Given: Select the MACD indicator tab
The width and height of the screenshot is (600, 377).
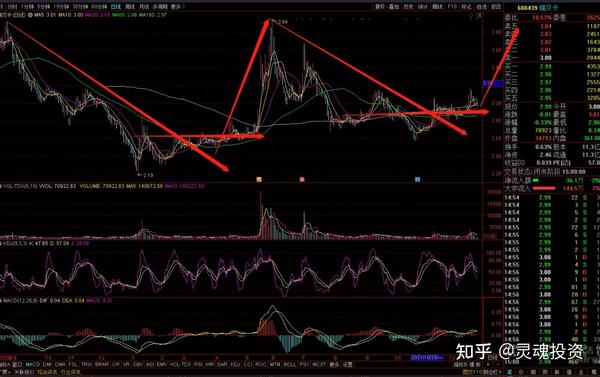Looking at the screenshot, I should 33,364.
